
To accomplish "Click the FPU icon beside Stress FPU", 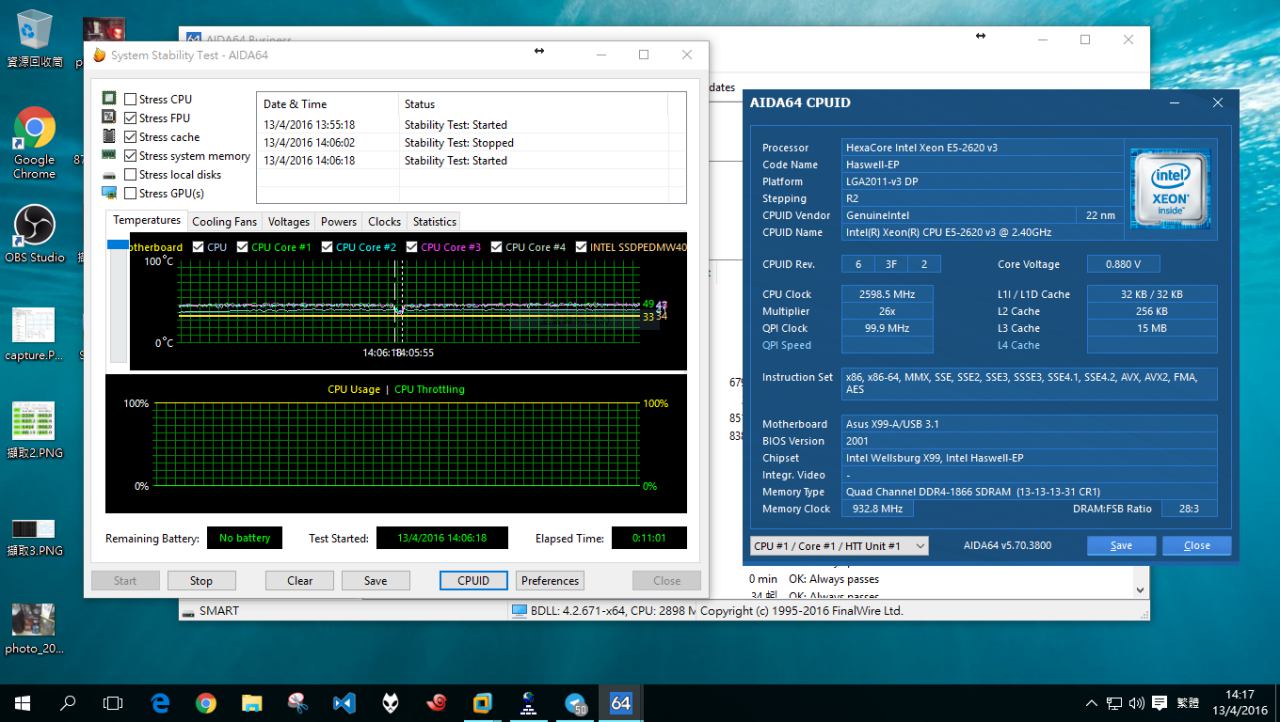I will (109, 117).
